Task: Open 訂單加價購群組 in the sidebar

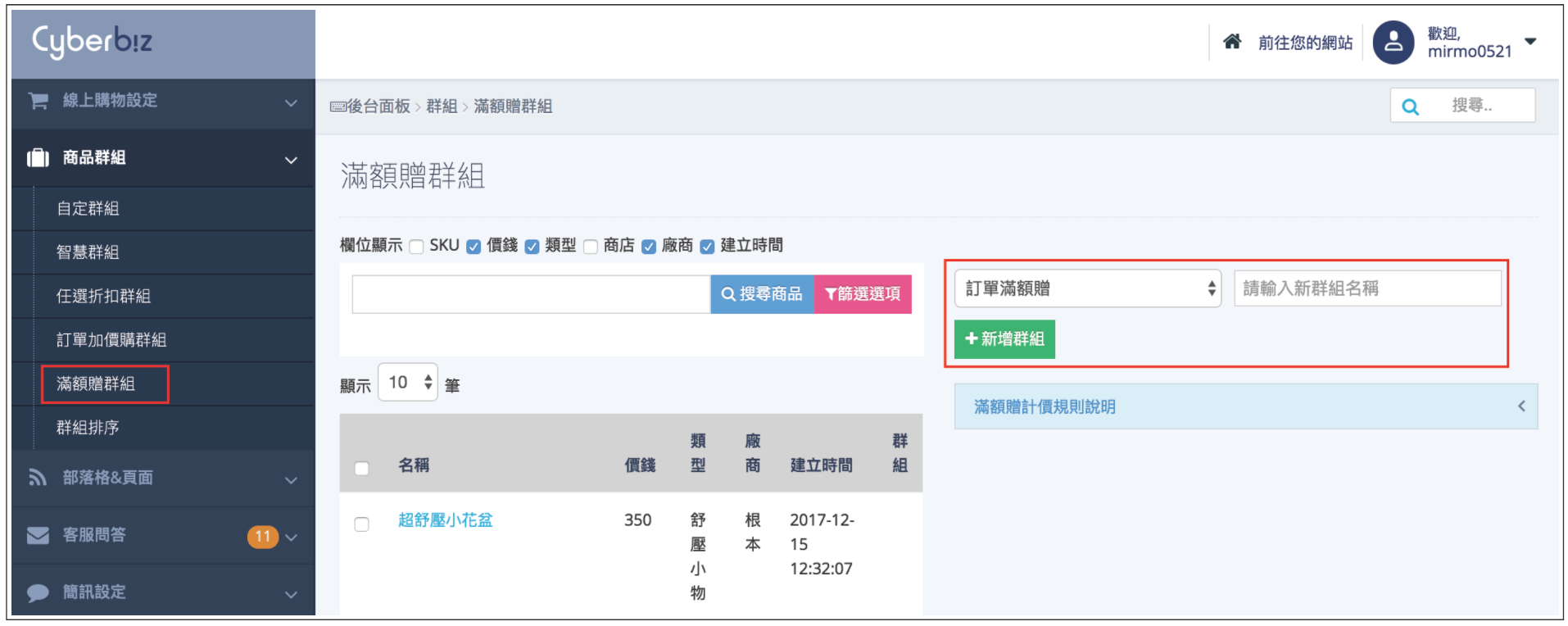Action: coord(111,340)
